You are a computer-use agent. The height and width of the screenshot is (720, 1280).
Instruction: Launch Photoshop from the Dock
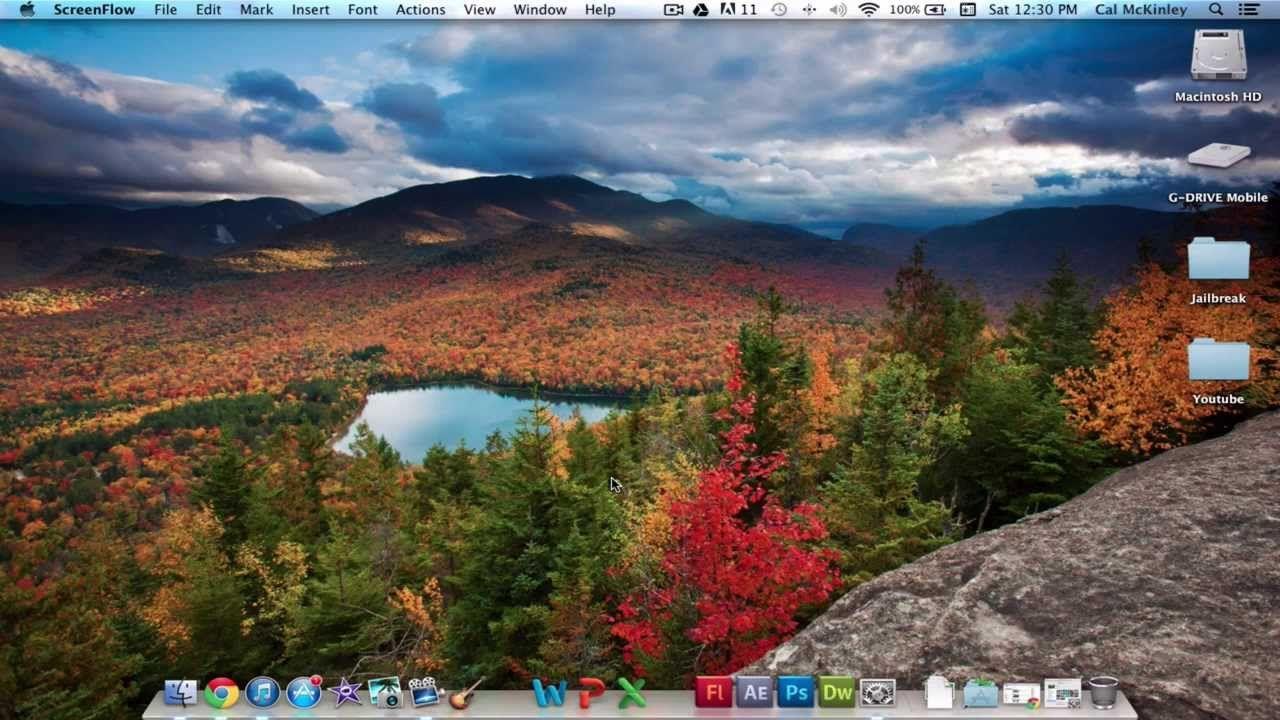797,691
